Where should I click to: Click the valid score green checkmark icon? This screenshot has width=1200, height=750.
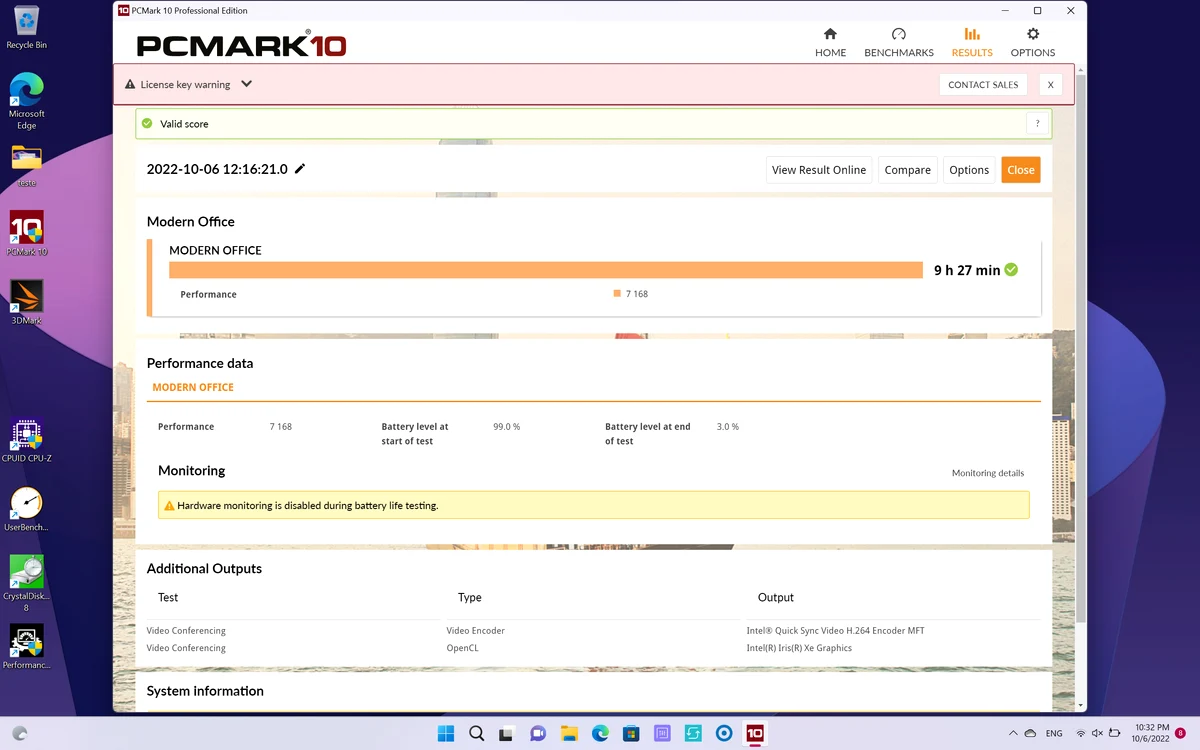147,124
